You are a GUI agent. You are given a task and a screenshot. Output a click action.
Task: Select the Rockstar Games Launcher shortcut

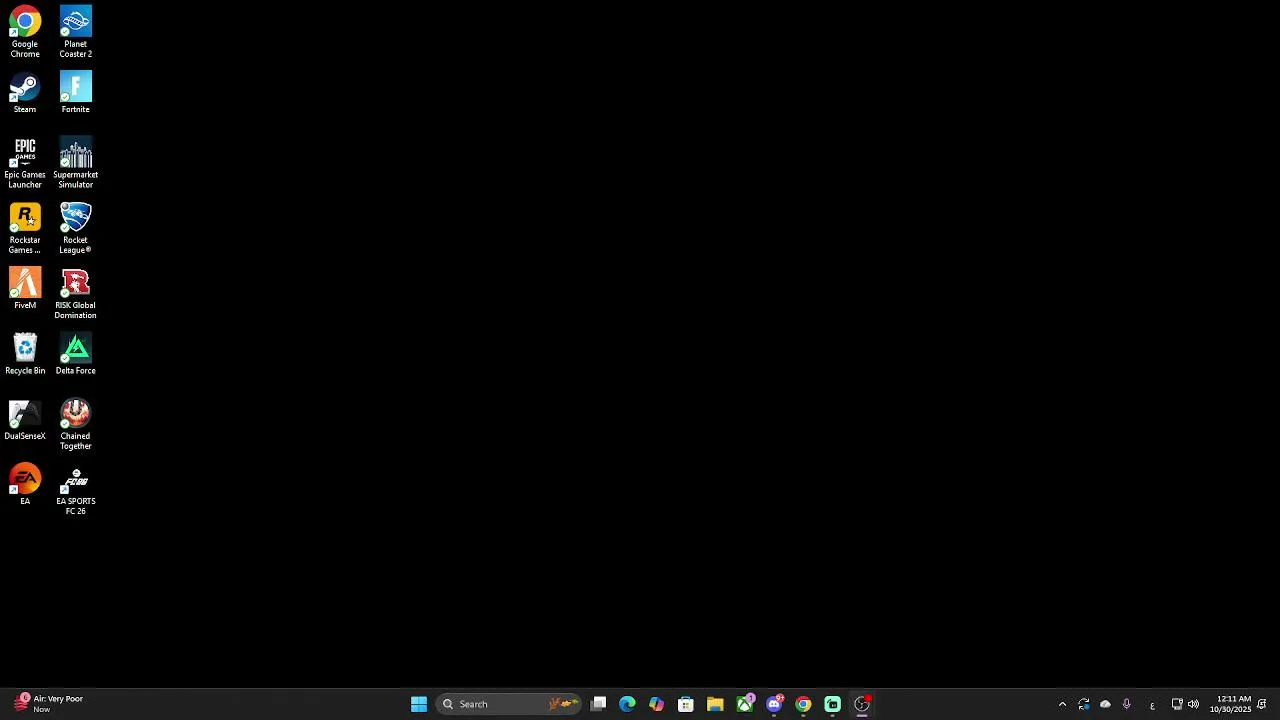coord(25,228)
